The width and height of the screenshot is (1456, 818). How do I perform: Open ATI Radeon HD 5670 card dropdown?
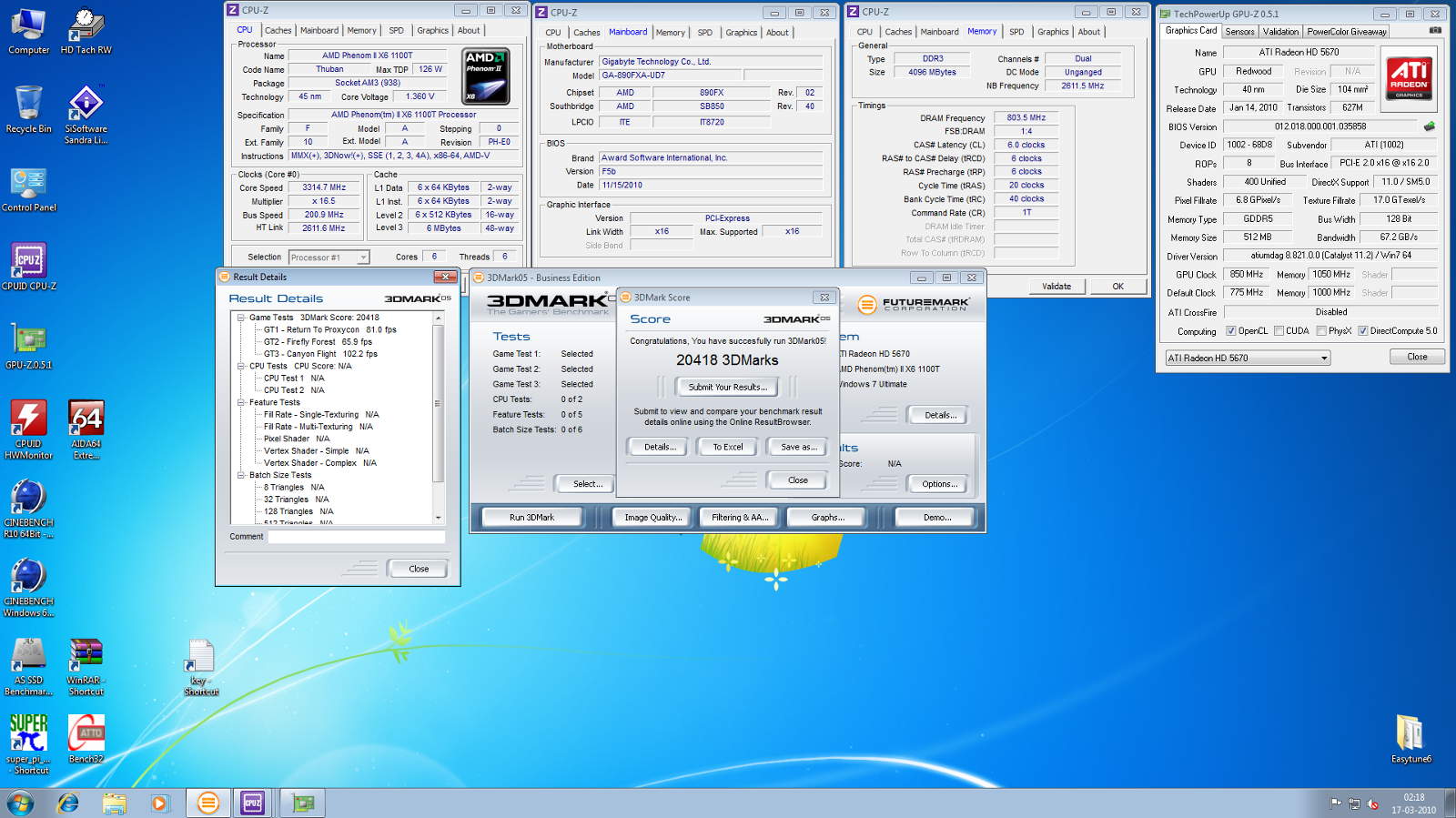pyautogui.click(x=1248, y=359)
